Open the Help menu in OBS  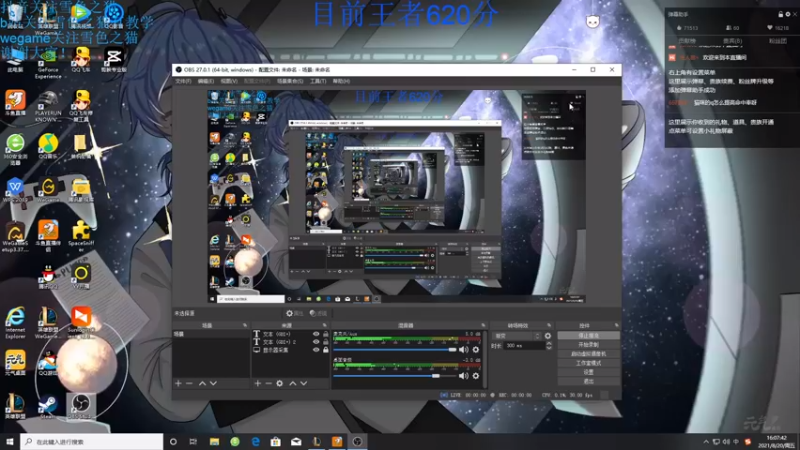pos(341,81)
